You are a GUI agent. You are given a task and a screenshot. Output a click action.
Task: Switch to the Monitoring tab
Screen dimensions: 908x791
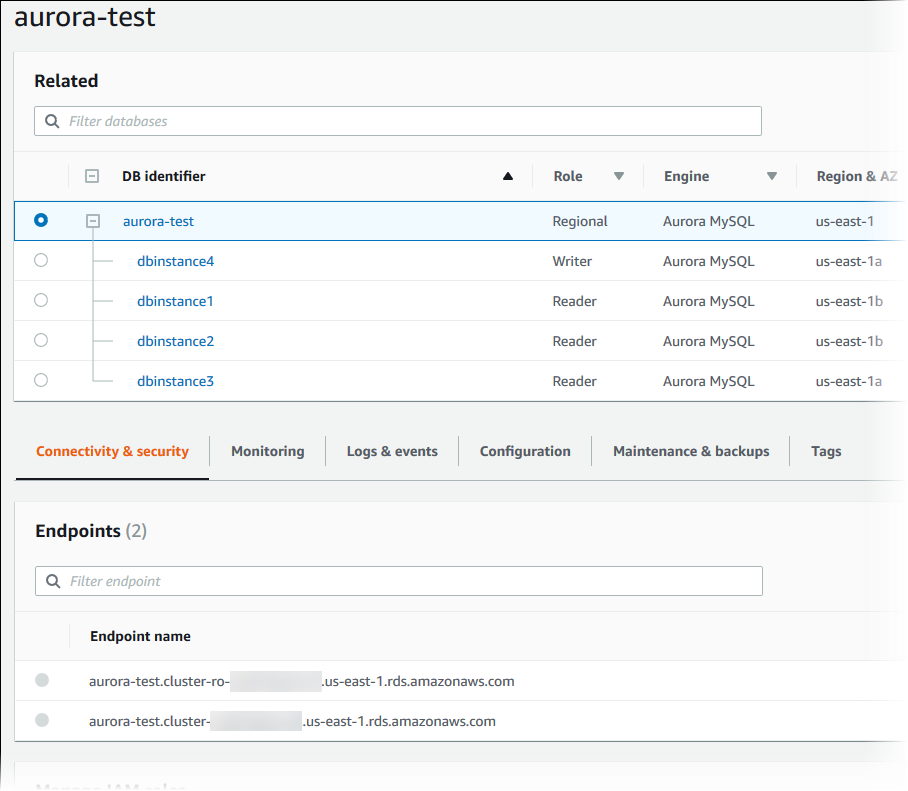(267, 451)
